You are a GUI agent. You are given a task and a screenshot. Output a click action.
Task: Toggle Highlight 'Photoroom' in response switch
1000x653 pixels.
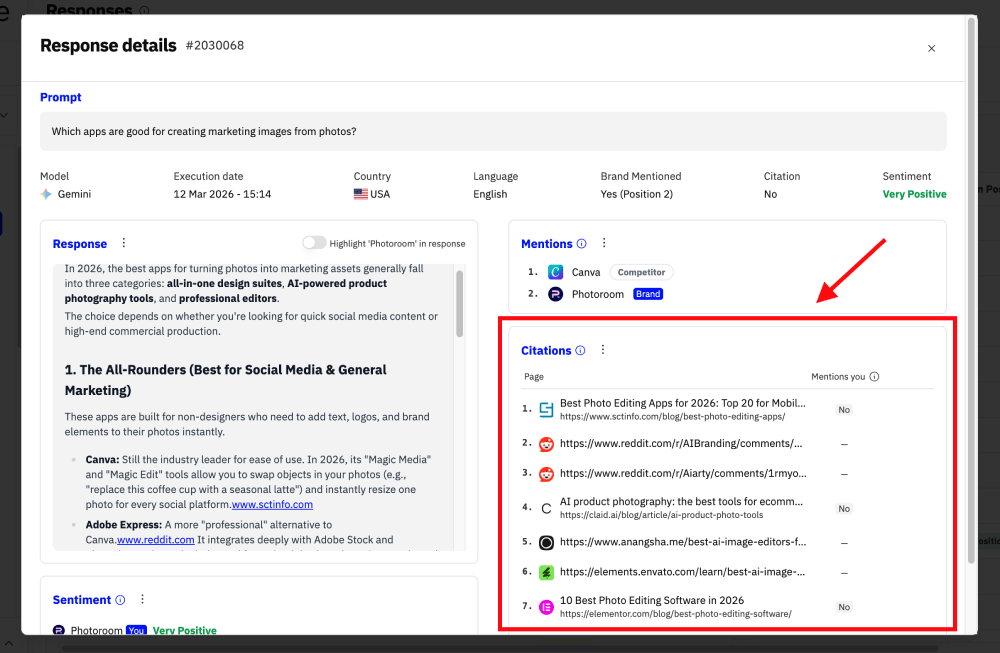[x=314, y=243]
